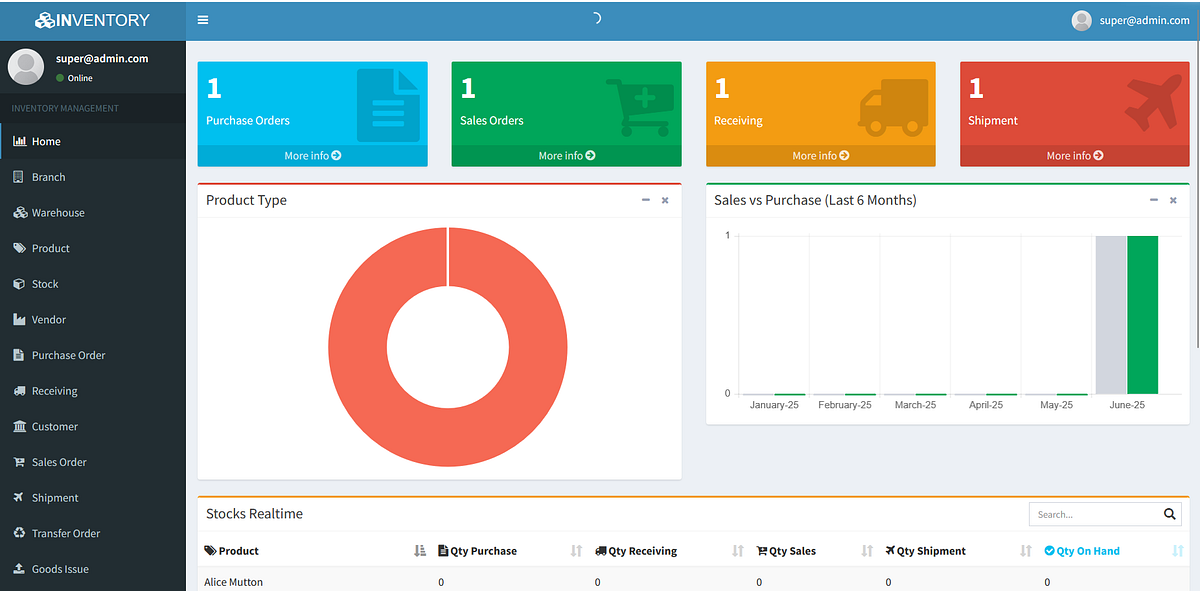Click the Receiving truck icon in sidebar
1200x591 pixels.
[19, 391]
